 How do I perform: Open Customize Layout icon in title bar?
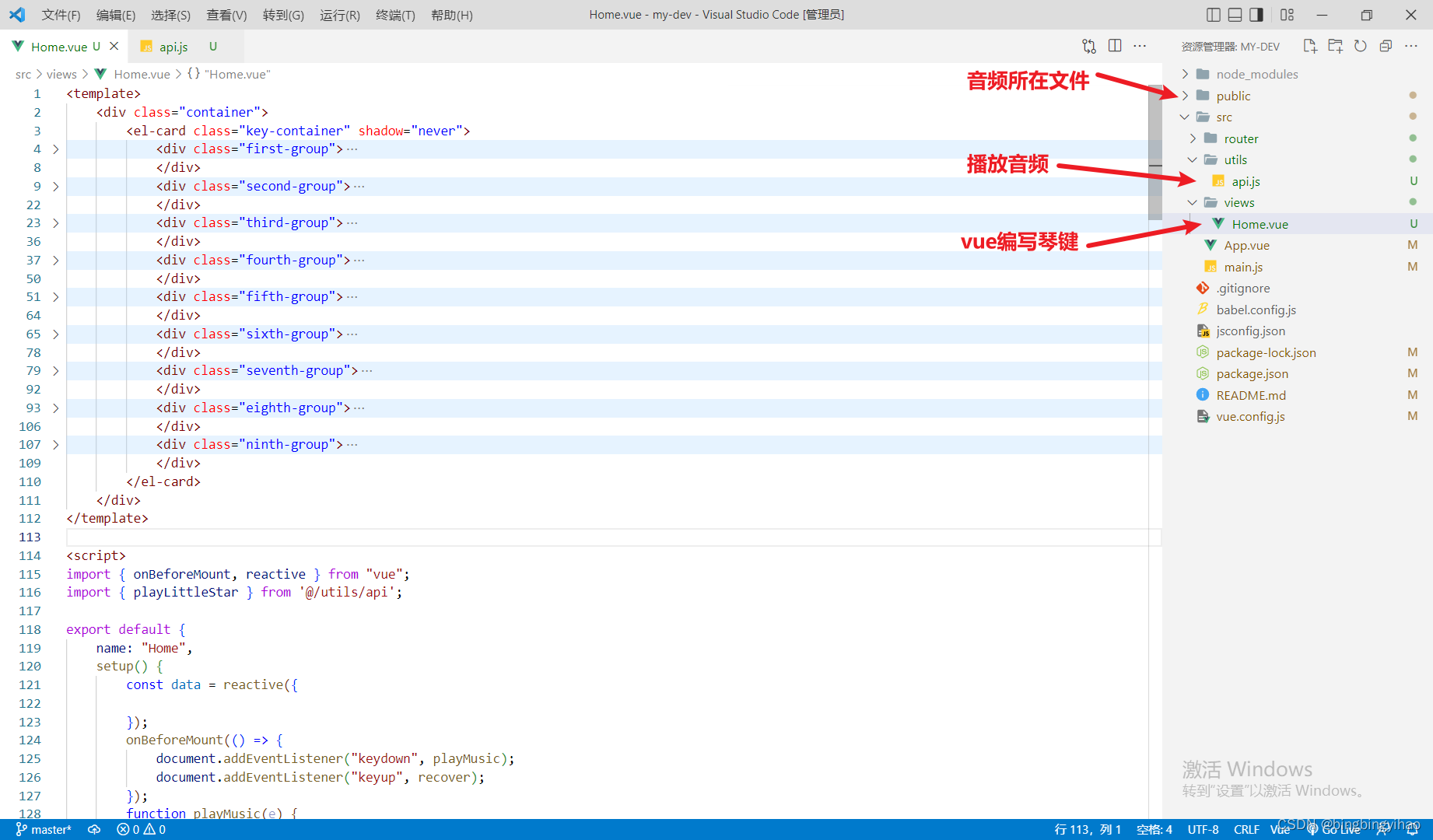1287,15
